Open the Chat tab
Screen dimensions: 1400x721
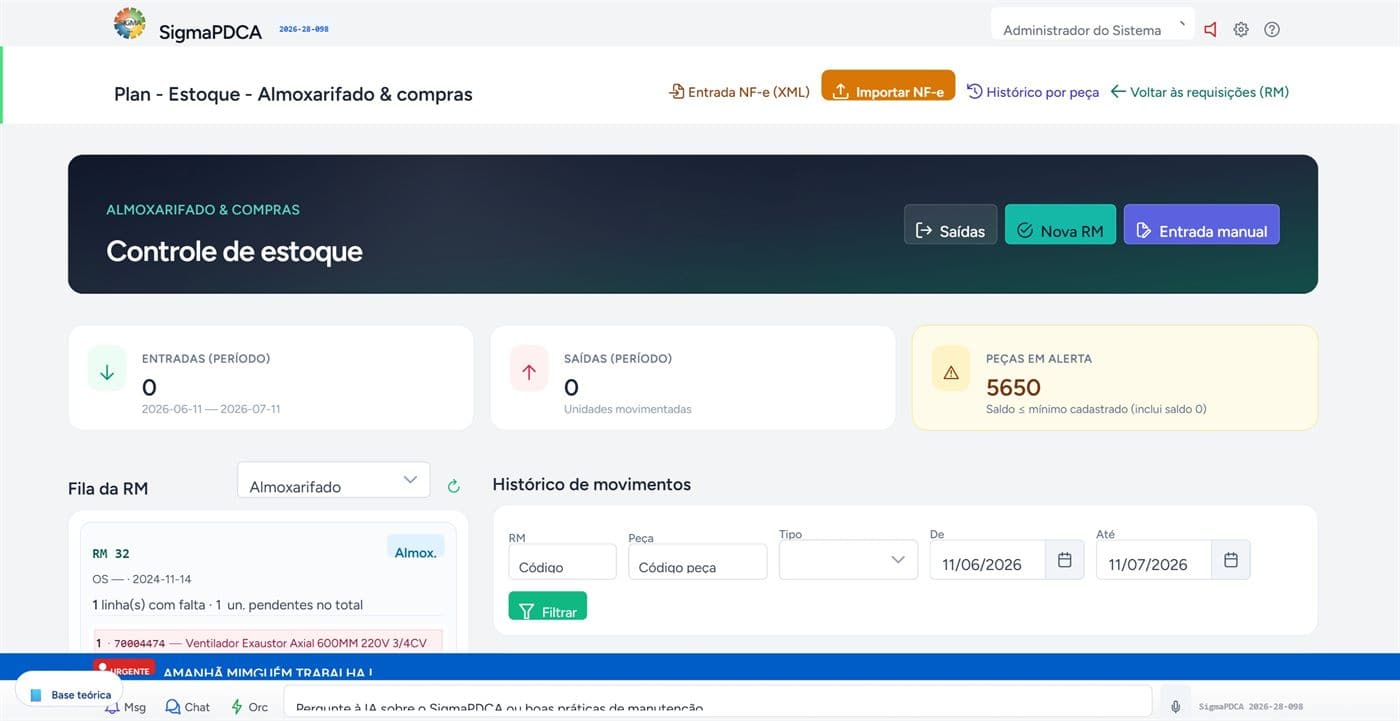click(x=188, y=707)
